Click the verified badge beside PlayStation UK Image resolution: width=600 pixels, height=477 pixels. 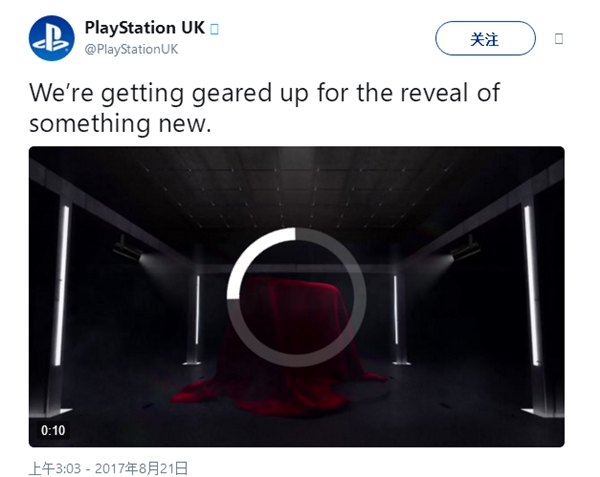click(x=215, y=29)
